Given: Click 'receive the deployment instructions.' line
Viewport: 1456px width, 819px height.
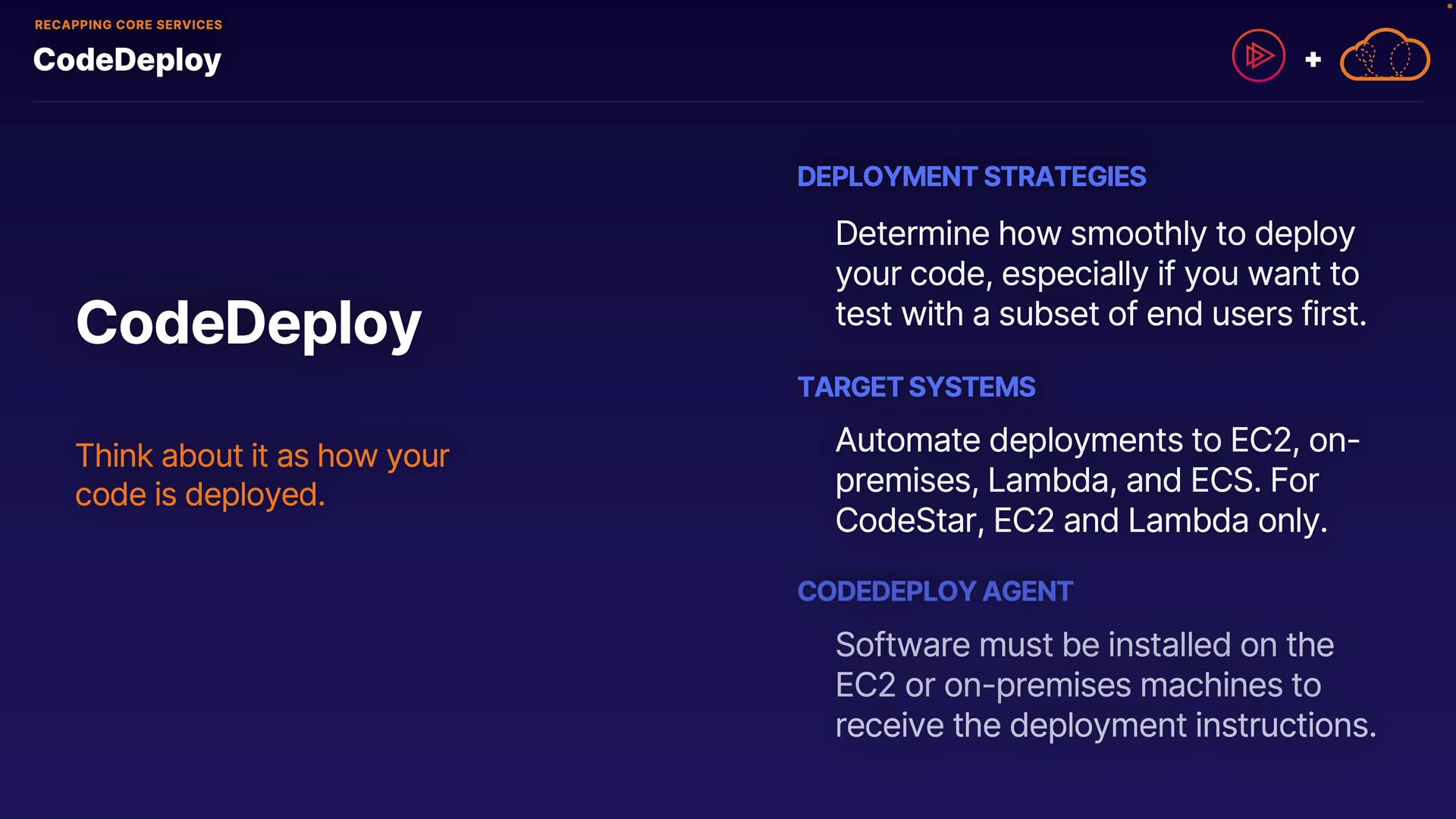Looking at the screenshot, I should pyautogui.click(x=1105, y=726).
